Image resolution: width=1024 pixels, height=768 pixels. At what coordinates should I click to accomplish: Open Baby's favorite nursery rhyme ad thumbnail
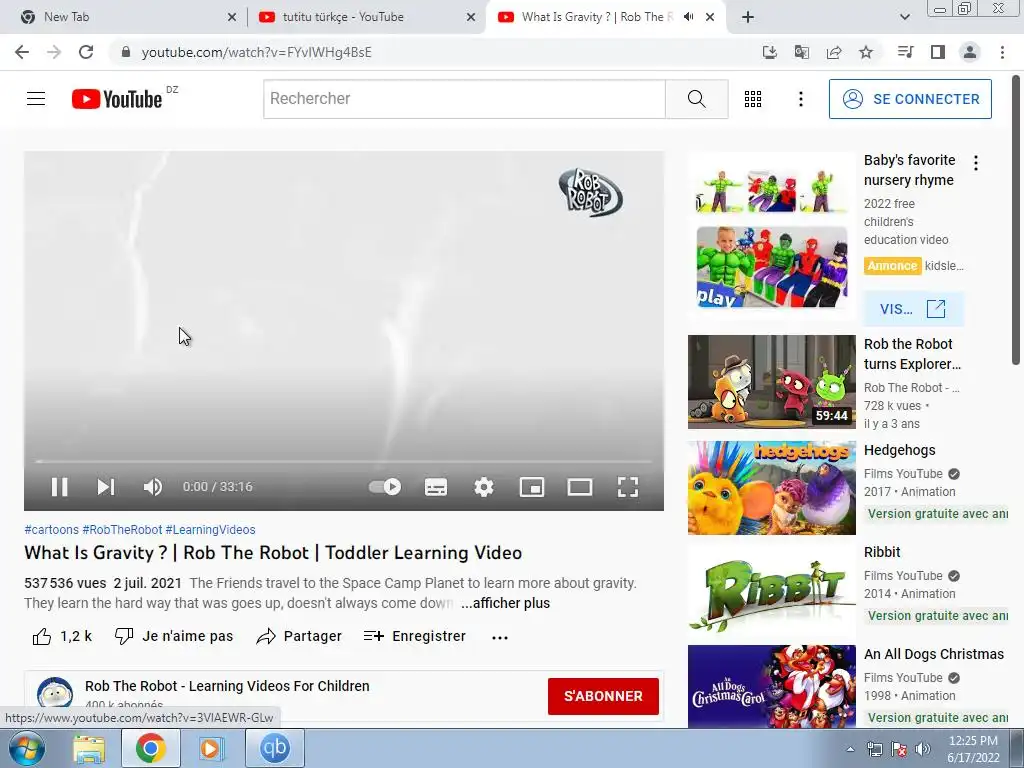pos(772,235)
